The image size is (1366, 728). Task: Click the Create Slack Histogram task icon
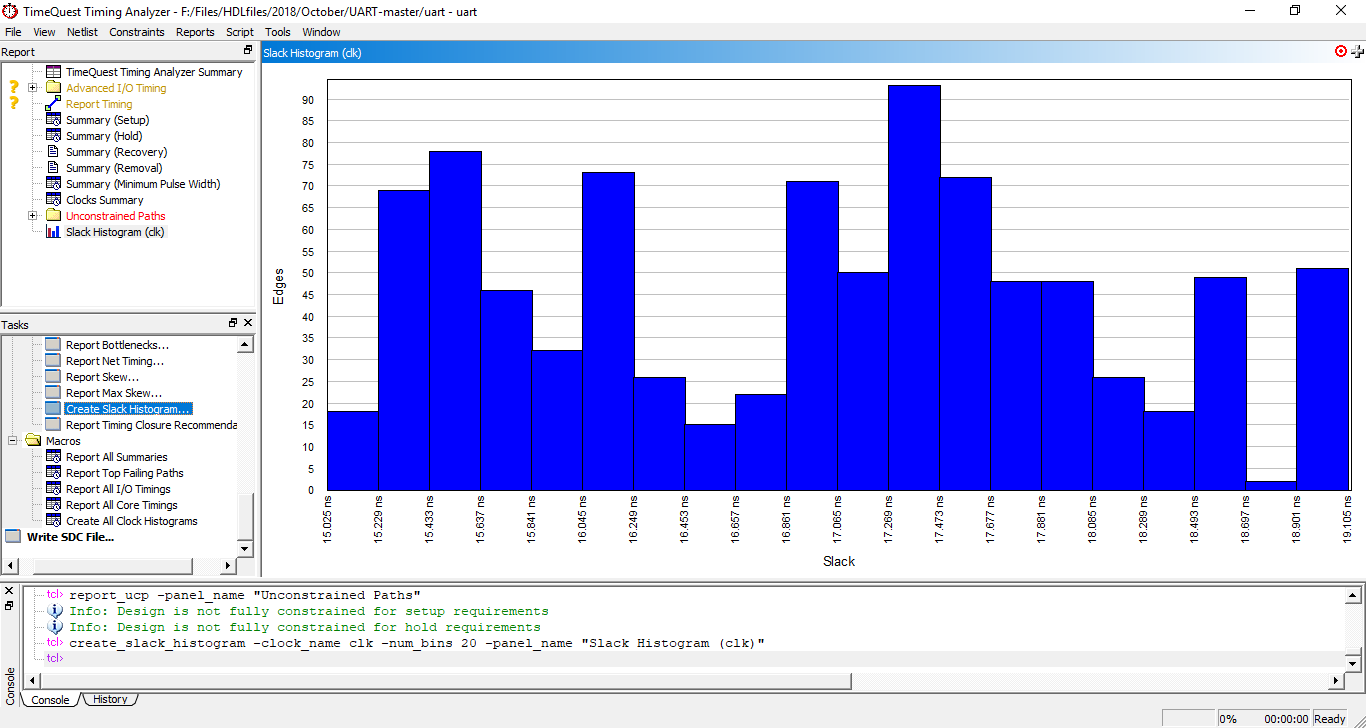(53, 409)
